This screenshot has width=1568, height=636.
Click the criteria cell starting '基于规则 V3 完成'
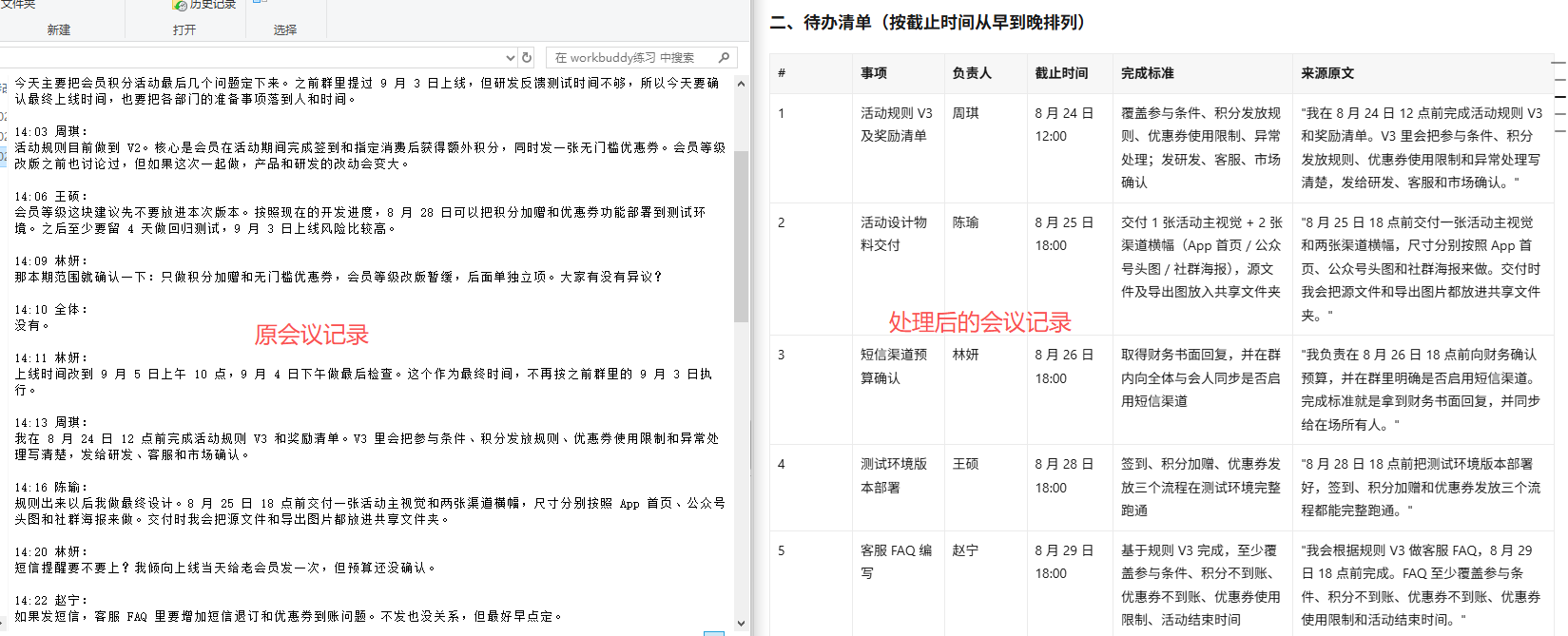coord(1201,585)
